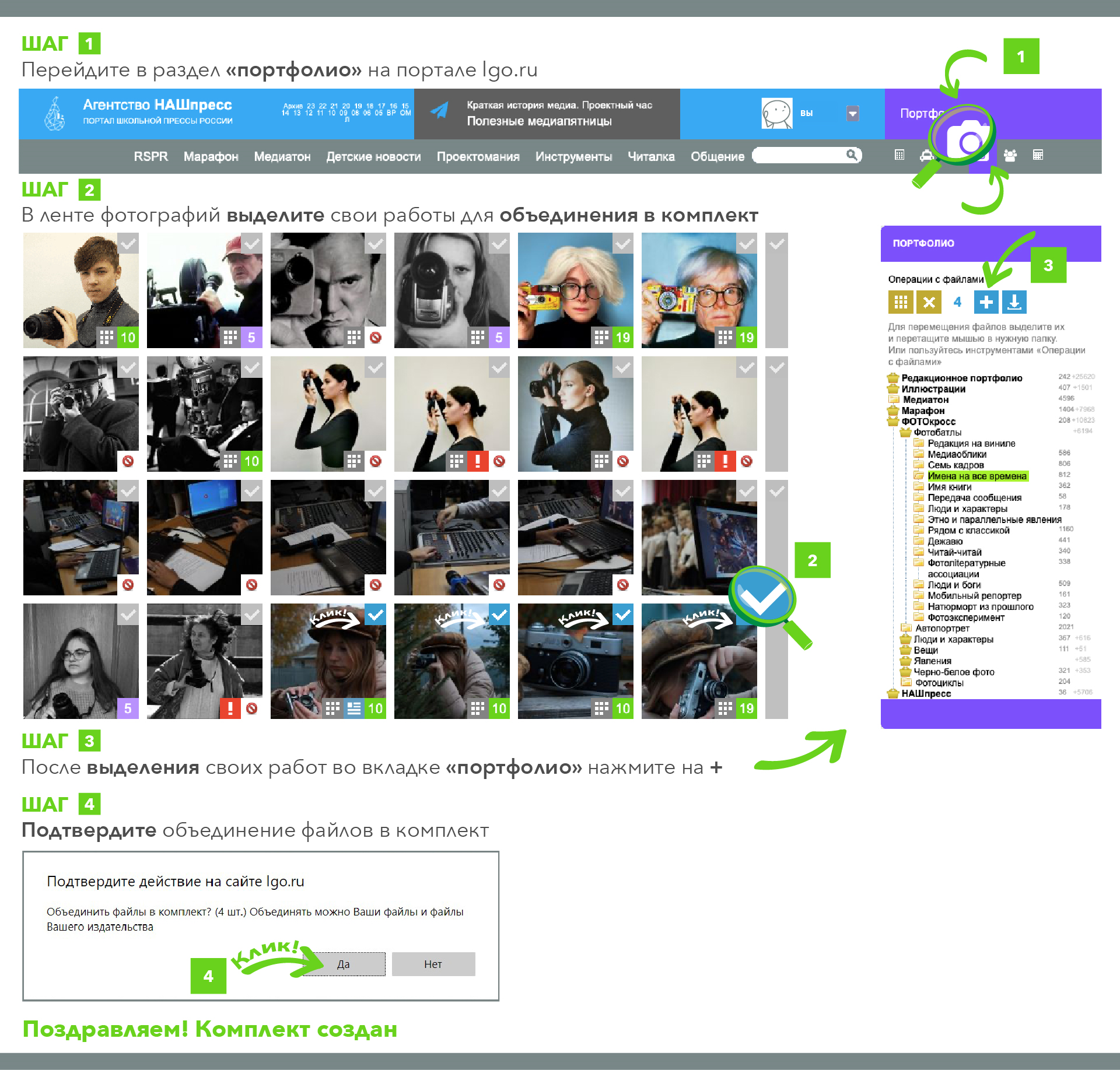Toggle the row checkmark at the end of the first row

click(776, 244)
